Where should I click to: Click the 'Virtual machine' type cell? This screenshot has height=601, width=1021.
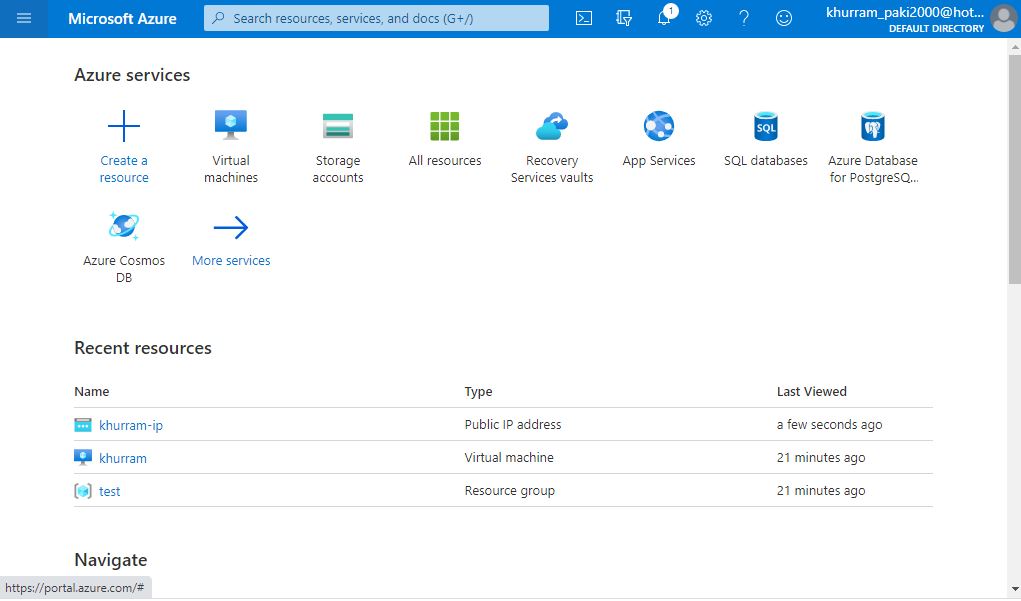509,458
